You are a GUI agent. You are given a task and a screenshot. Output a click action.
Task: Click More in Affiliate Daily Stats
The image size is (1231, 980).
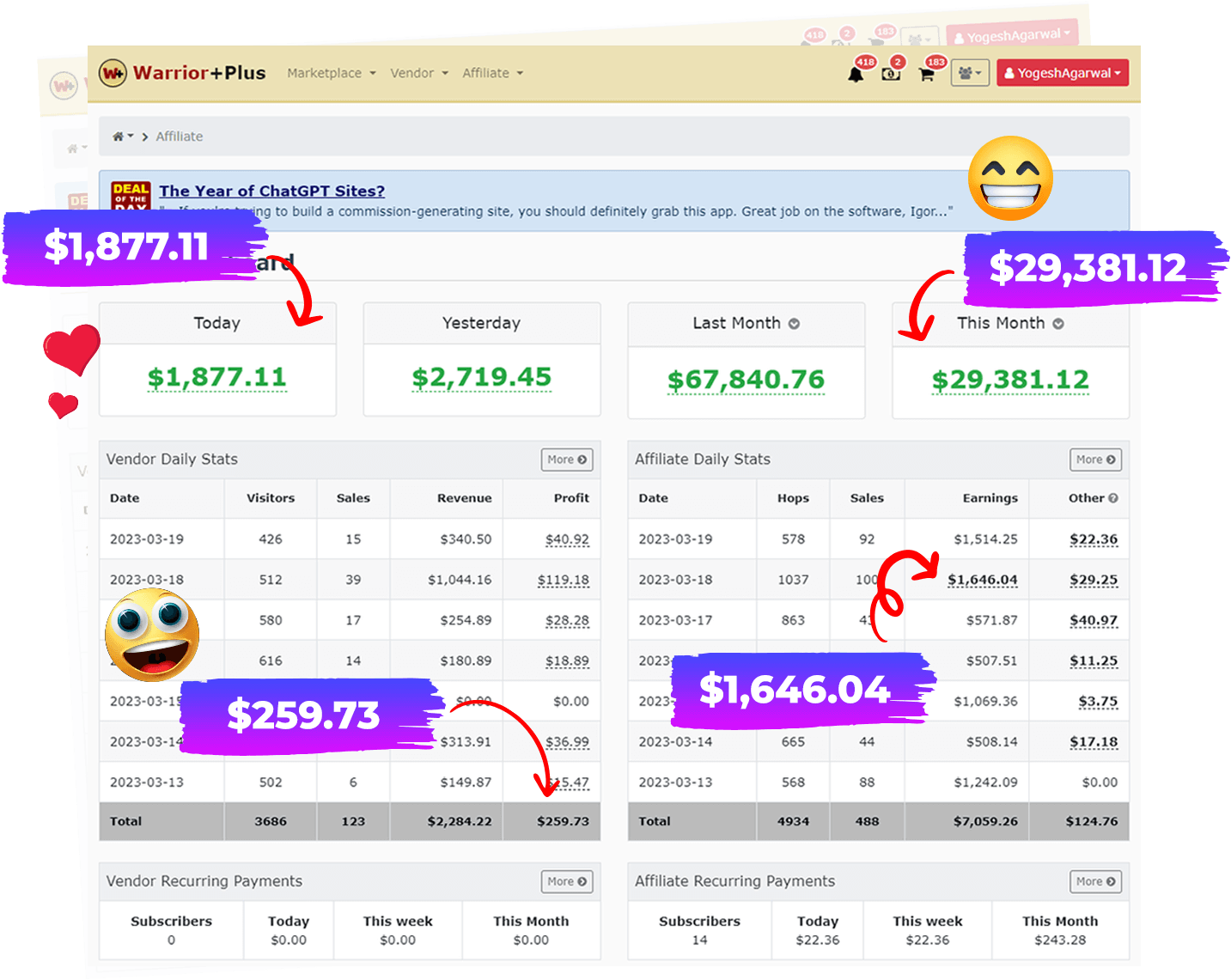(1095, 460)
